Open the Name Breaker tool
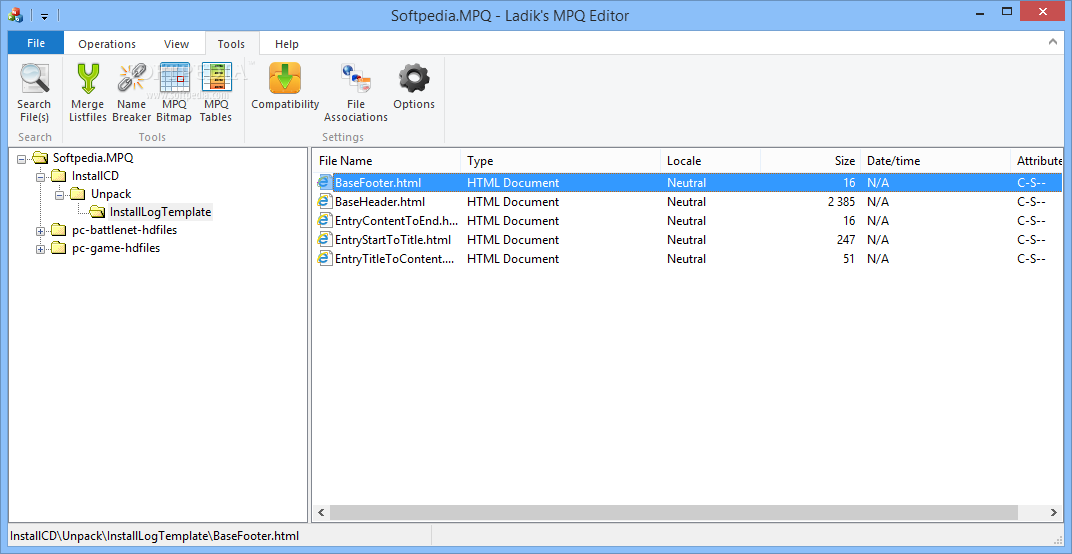Viewport: 1072px width, 554px height. pyautogui.click(x=131, y=92)
